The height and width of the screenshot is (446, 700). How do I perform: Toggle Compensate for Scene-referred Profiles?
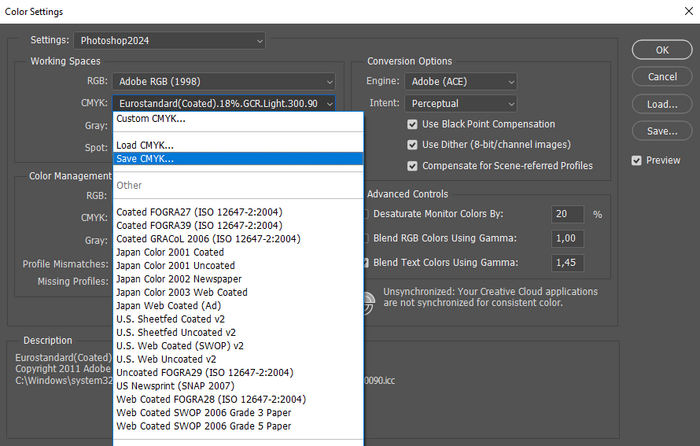point(413,166)
